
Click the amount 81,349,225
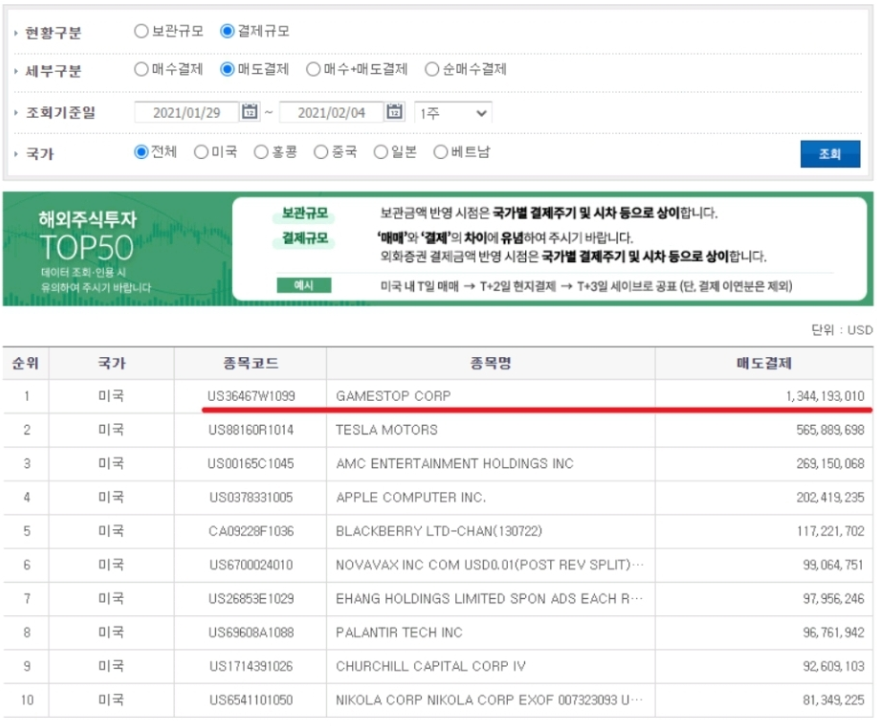tap(833, 700)
